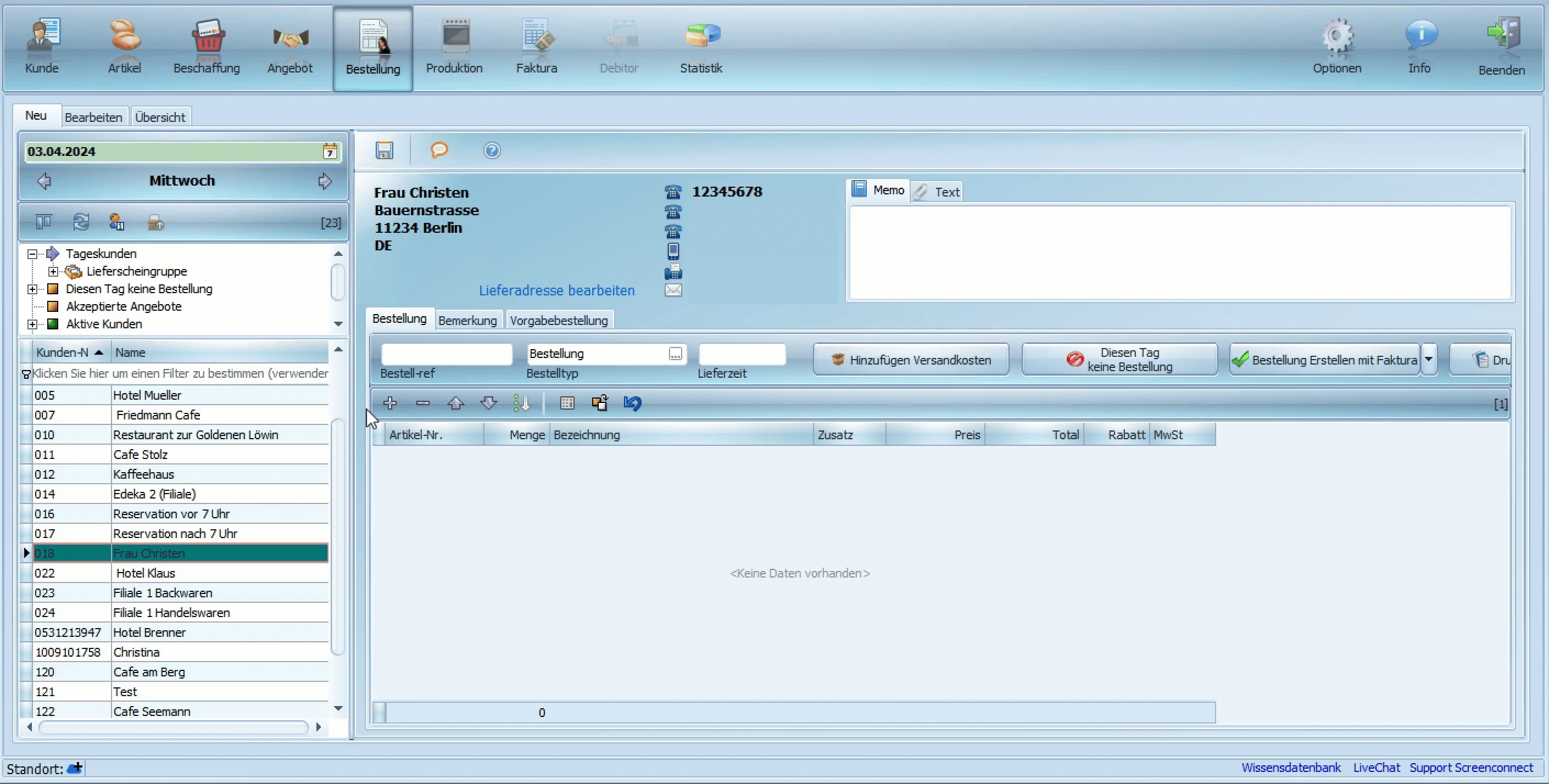Click Lieferadresse bearbeiten link
This screenshot has width=1549, height=784.
(557, 290)
